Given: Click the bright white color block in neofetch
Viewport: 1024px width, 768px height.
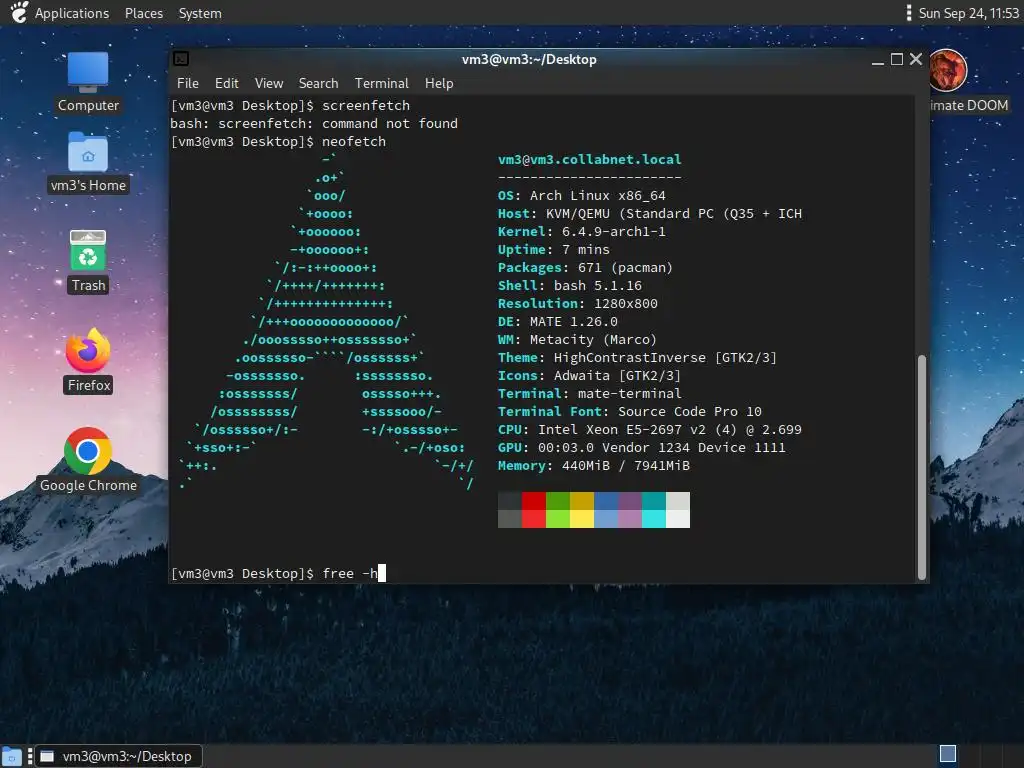Looking at the screenshot, I should (x=677, y=519).
